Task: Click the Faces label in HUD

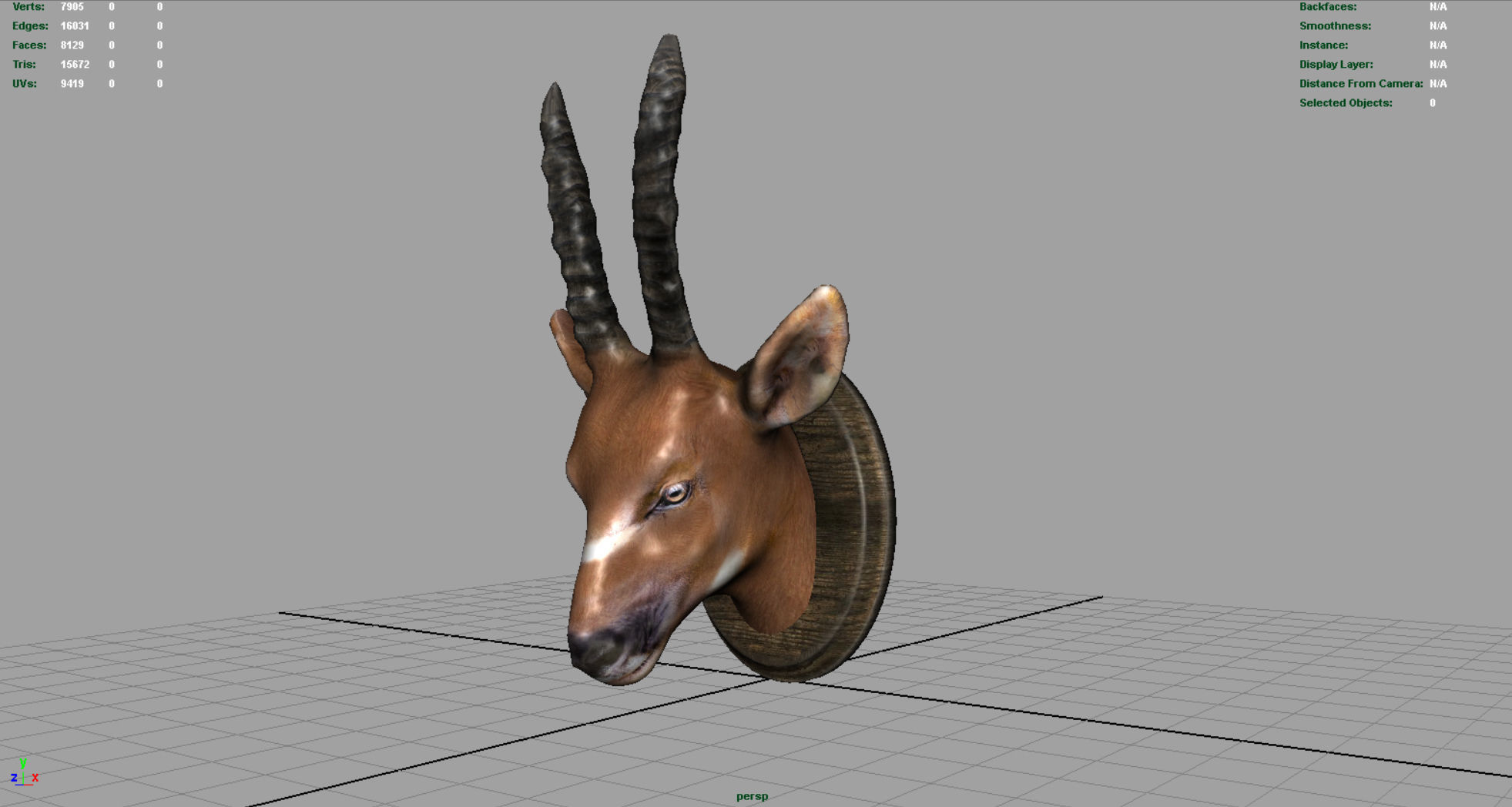Action: [x=29, y=45]
